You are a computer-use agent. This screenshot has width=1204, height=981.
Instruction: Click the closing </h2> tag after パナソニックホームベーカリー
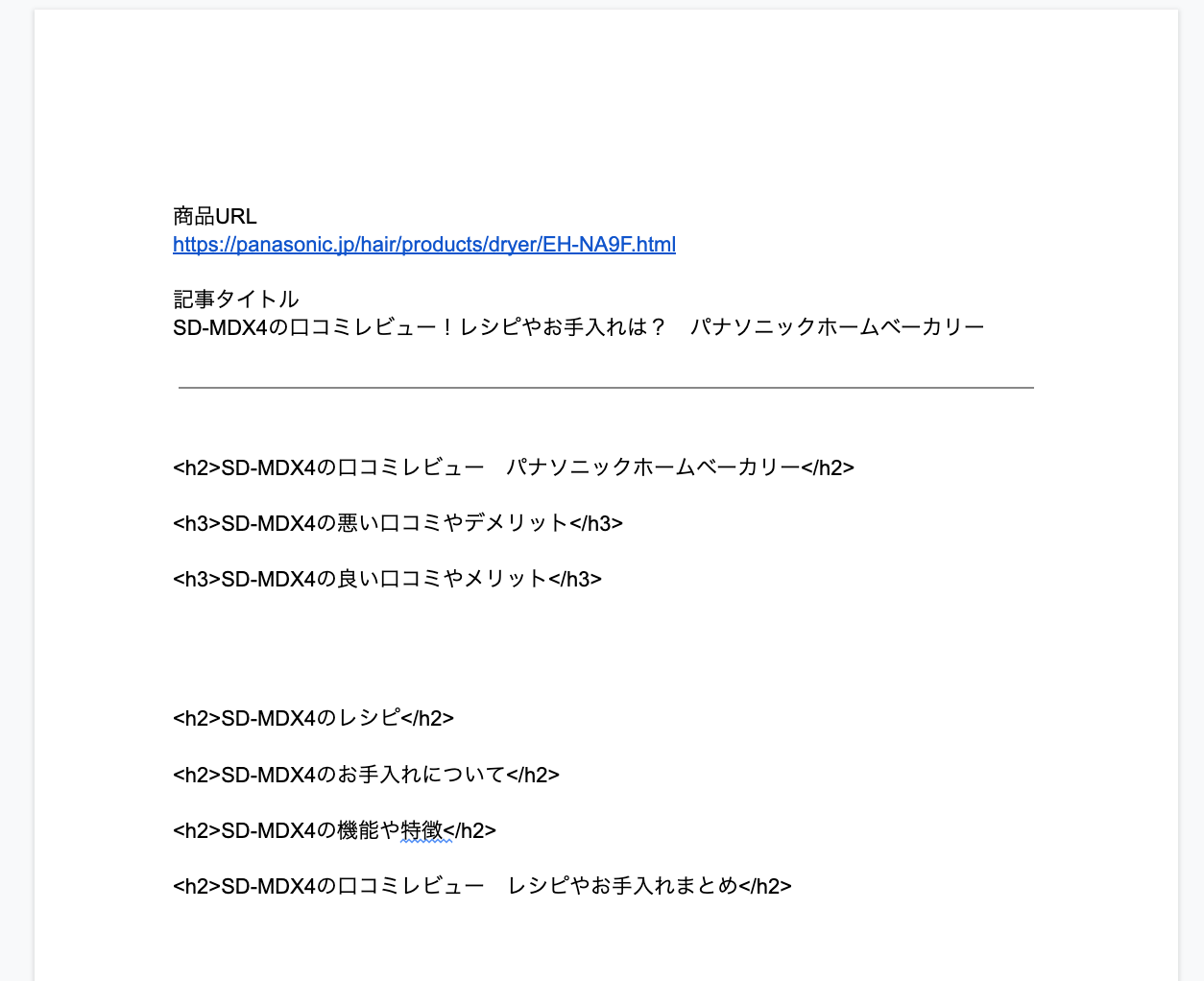[x=828, y=467]
